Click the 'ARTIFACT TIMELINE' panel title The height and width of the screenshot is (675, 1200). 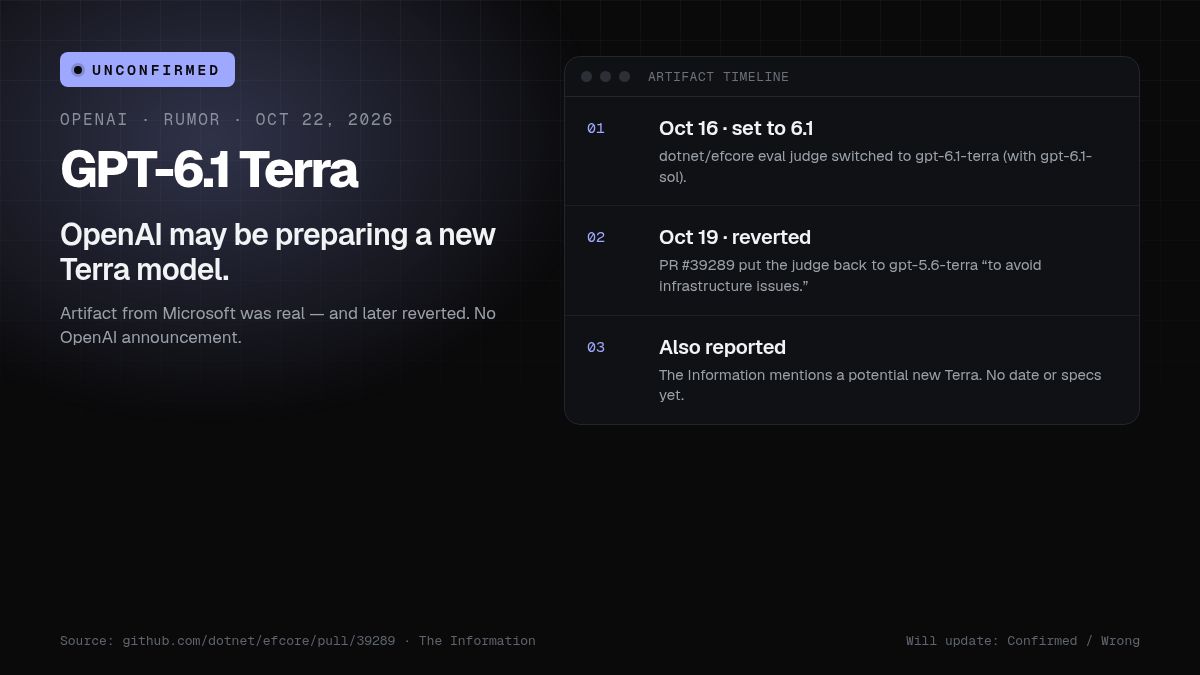[x=718, y=77]
